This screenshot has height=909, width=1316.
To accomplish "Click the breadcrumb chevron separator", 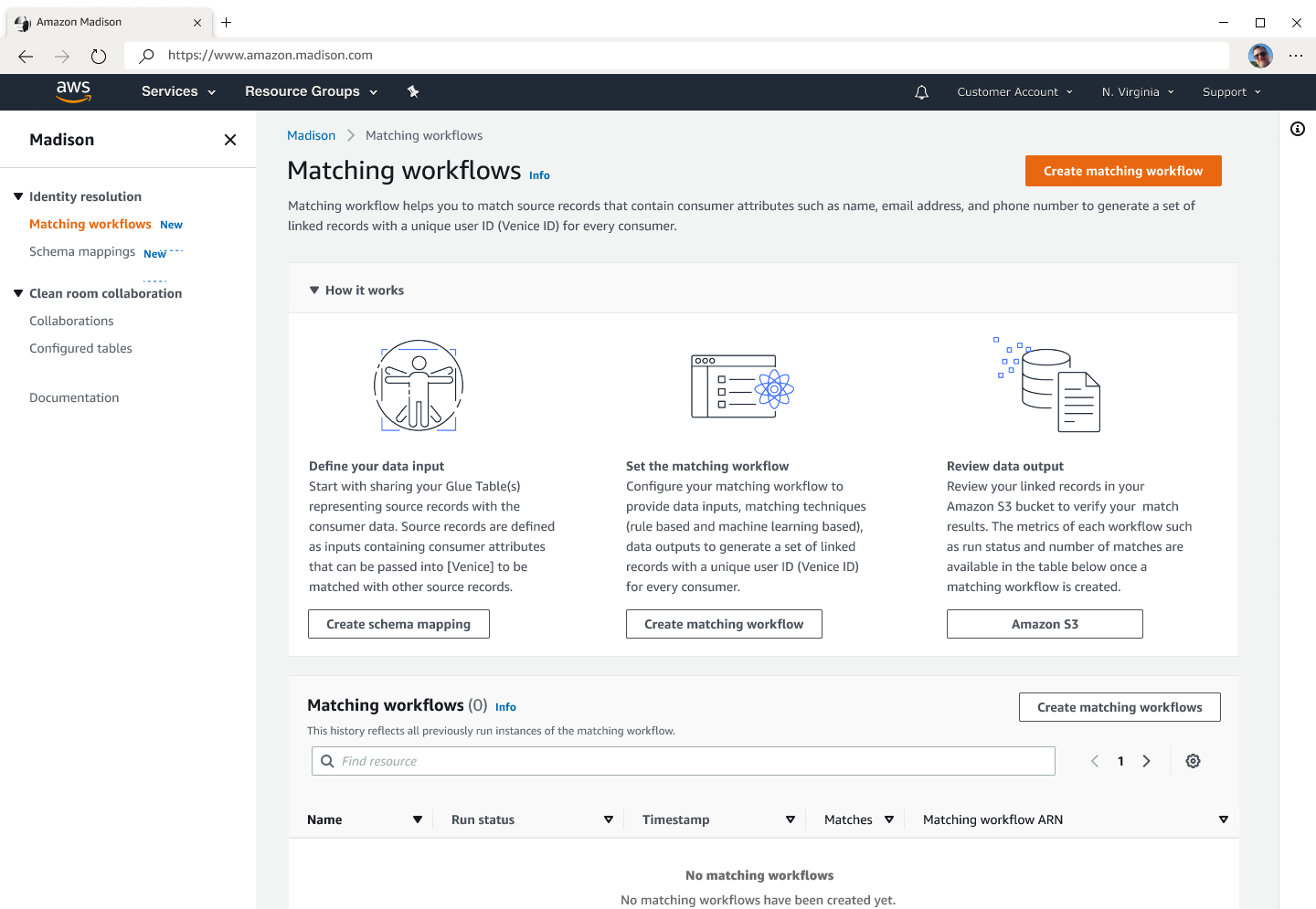I will pyautogui.click(x=351, y=135).
